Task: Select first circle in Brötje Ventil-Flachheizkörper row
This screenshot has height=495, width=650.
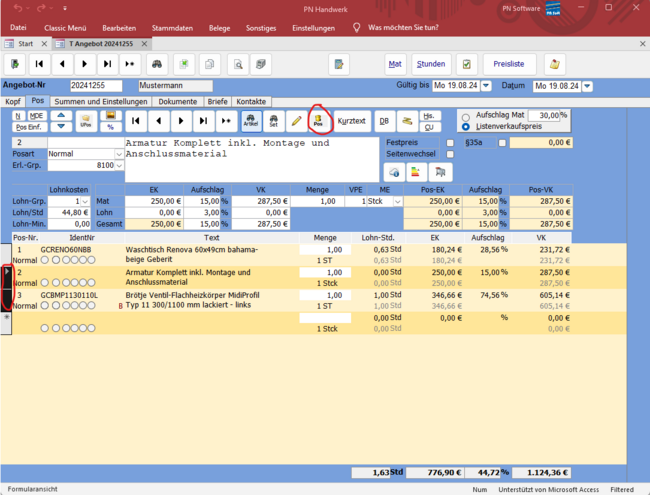Action: point(45,306)
